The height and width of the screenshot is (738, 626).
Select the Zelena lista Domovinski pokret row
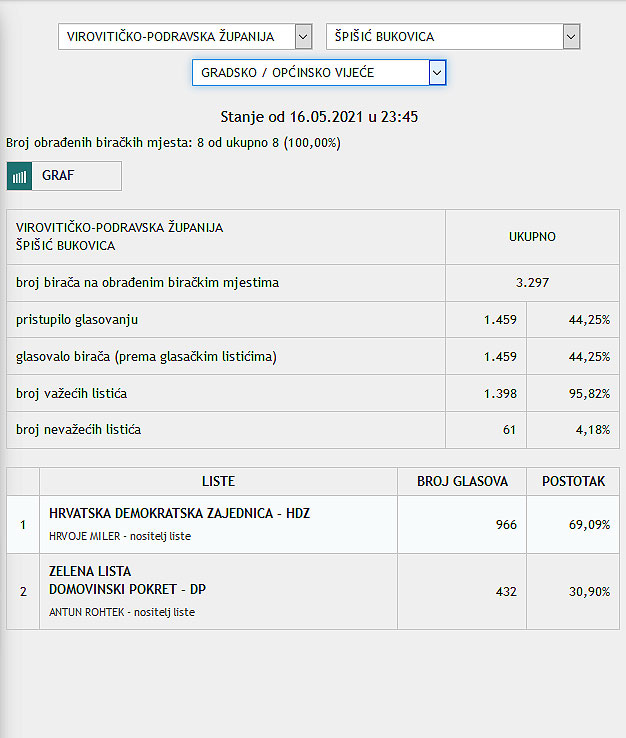(x=313, y=592)
